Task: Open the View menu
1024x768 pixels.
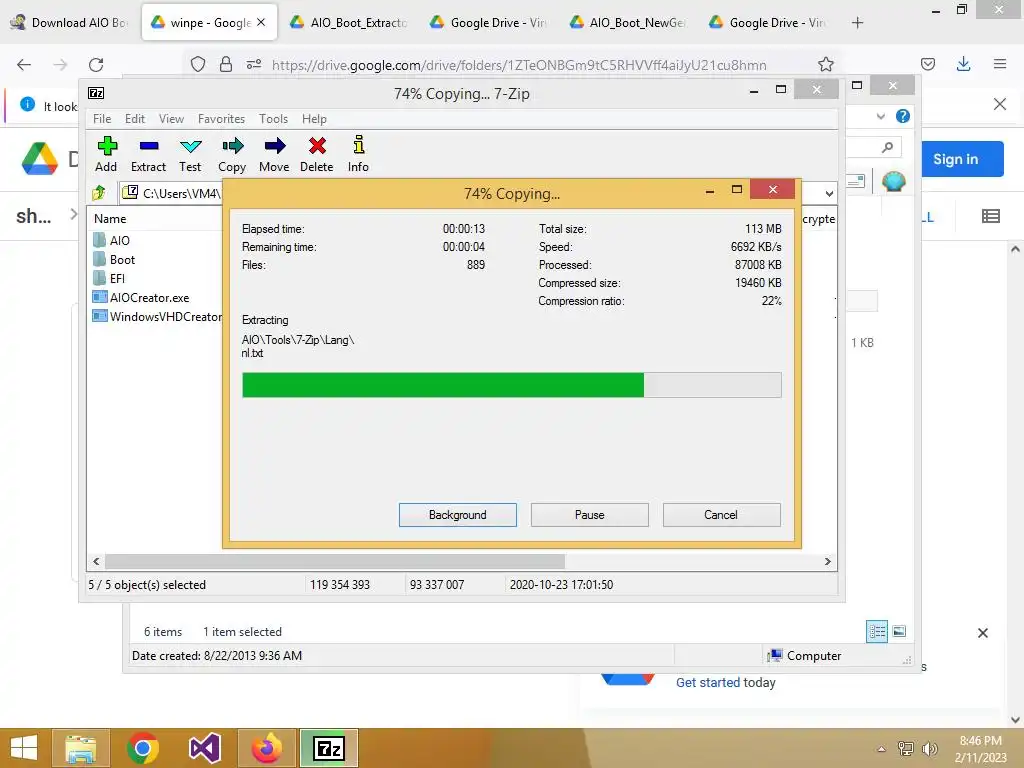Action: [x=171, y=119]
